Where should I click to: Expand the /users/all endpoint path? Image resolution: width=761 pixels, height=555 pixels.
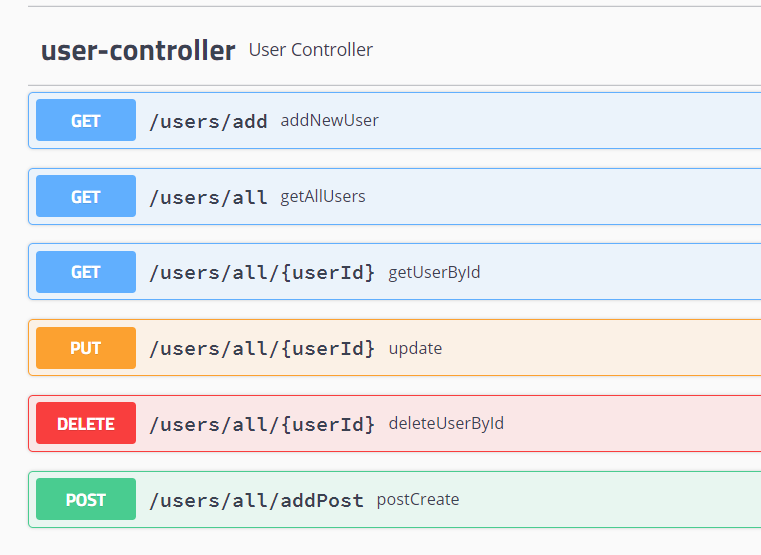tap(208, 197)
